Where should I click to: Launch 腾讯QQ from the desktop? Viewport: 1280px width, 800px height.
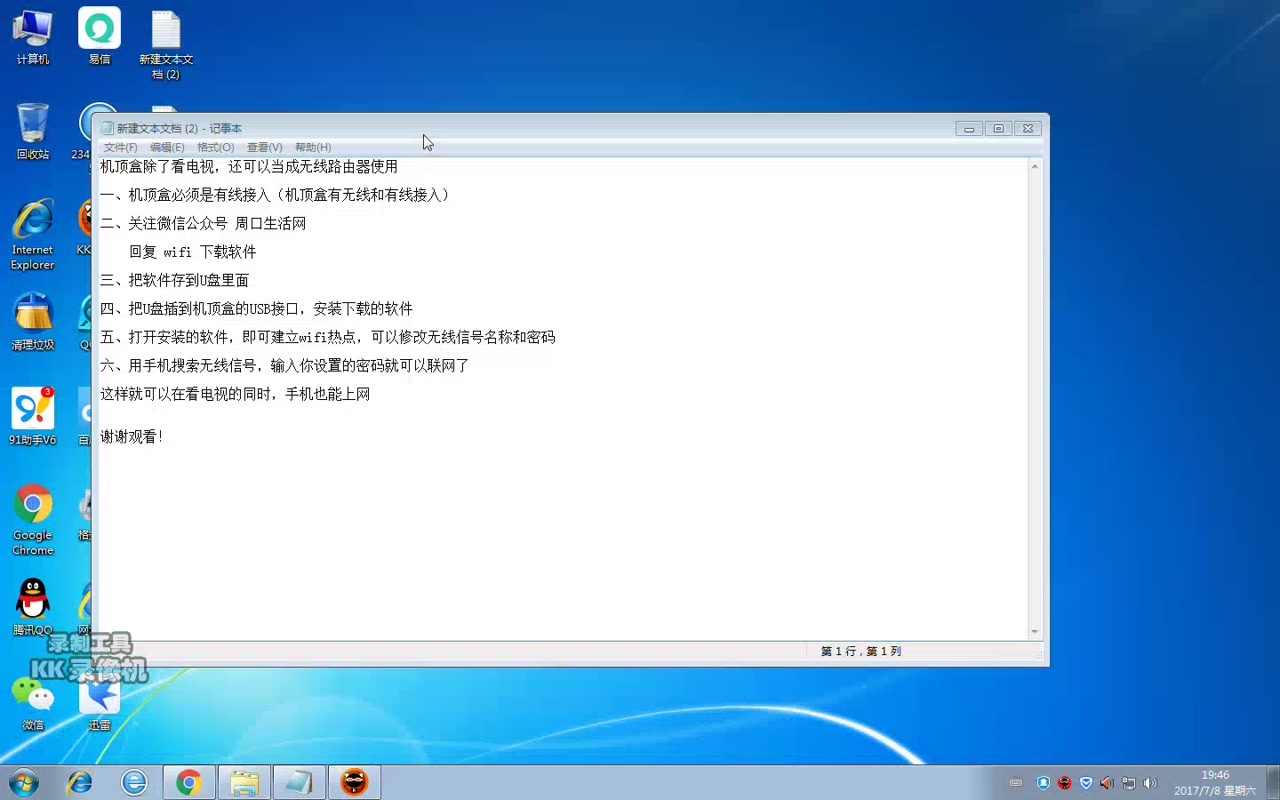pos(32,606)
